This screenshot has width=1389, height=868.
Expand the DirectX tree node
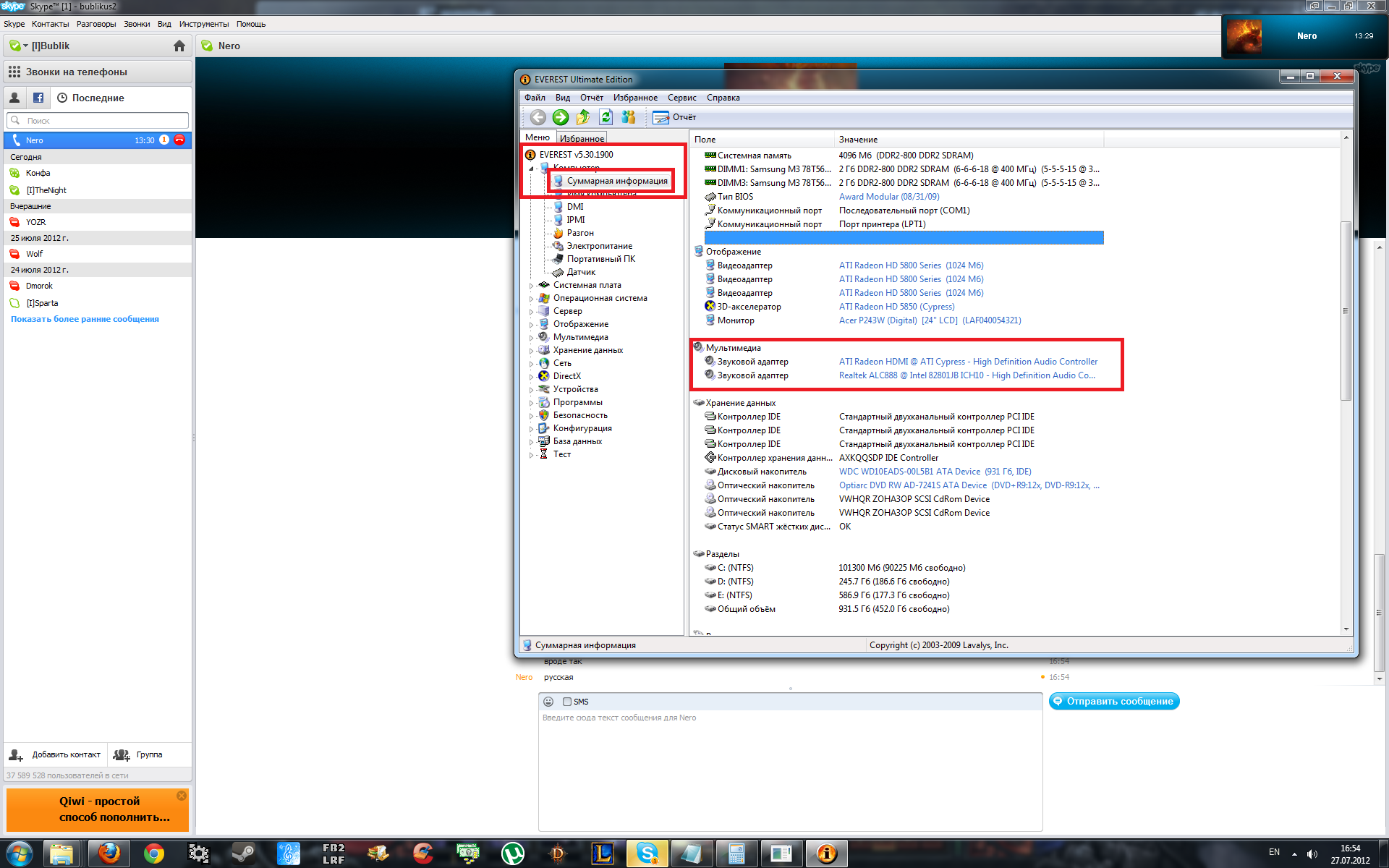531,377
